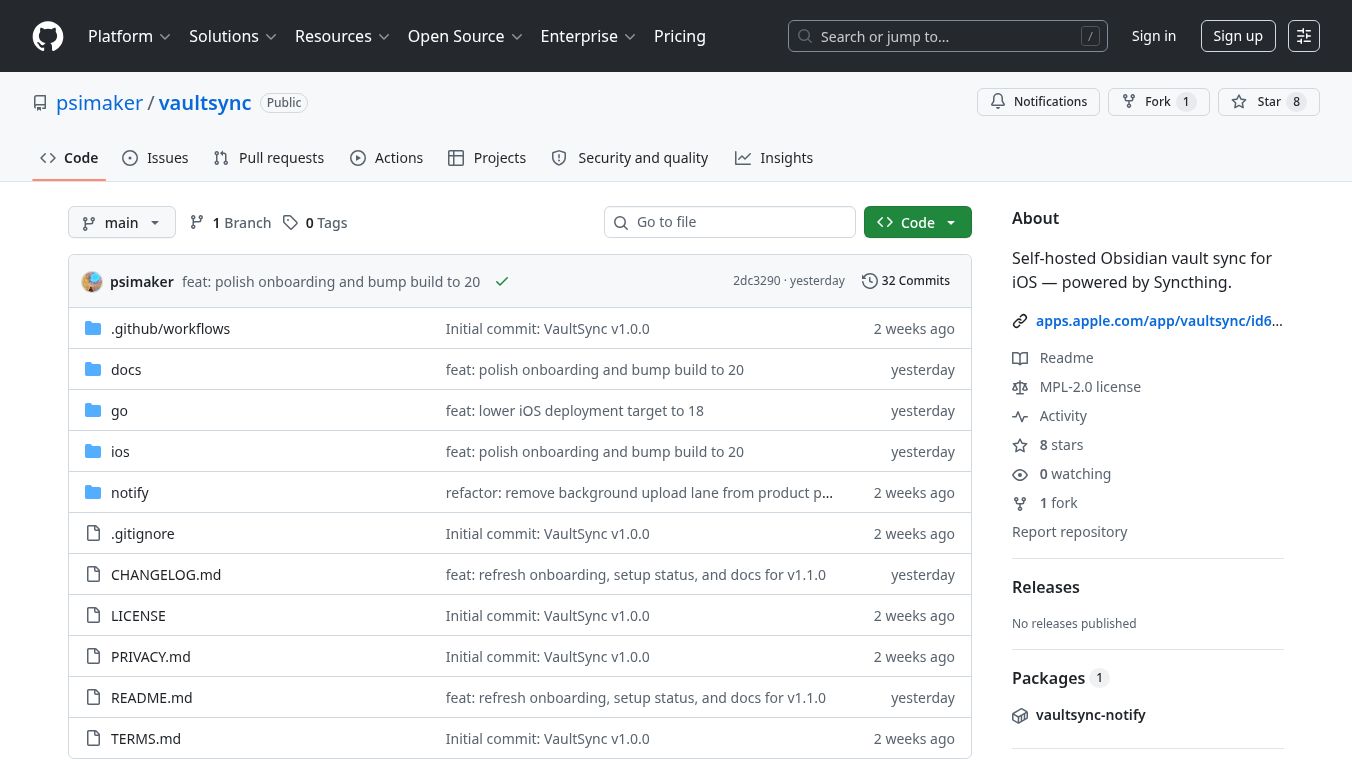
Task: Open the 32 Commits history link
Action: point(906,281)
